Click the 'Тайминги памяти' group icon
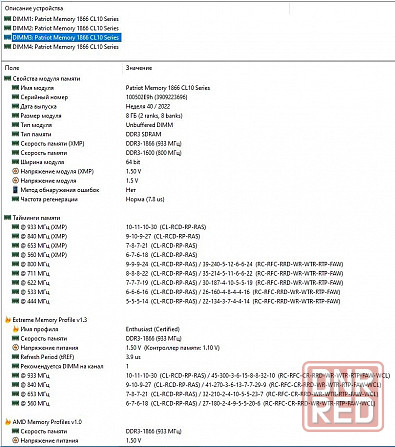 [8, 218]
